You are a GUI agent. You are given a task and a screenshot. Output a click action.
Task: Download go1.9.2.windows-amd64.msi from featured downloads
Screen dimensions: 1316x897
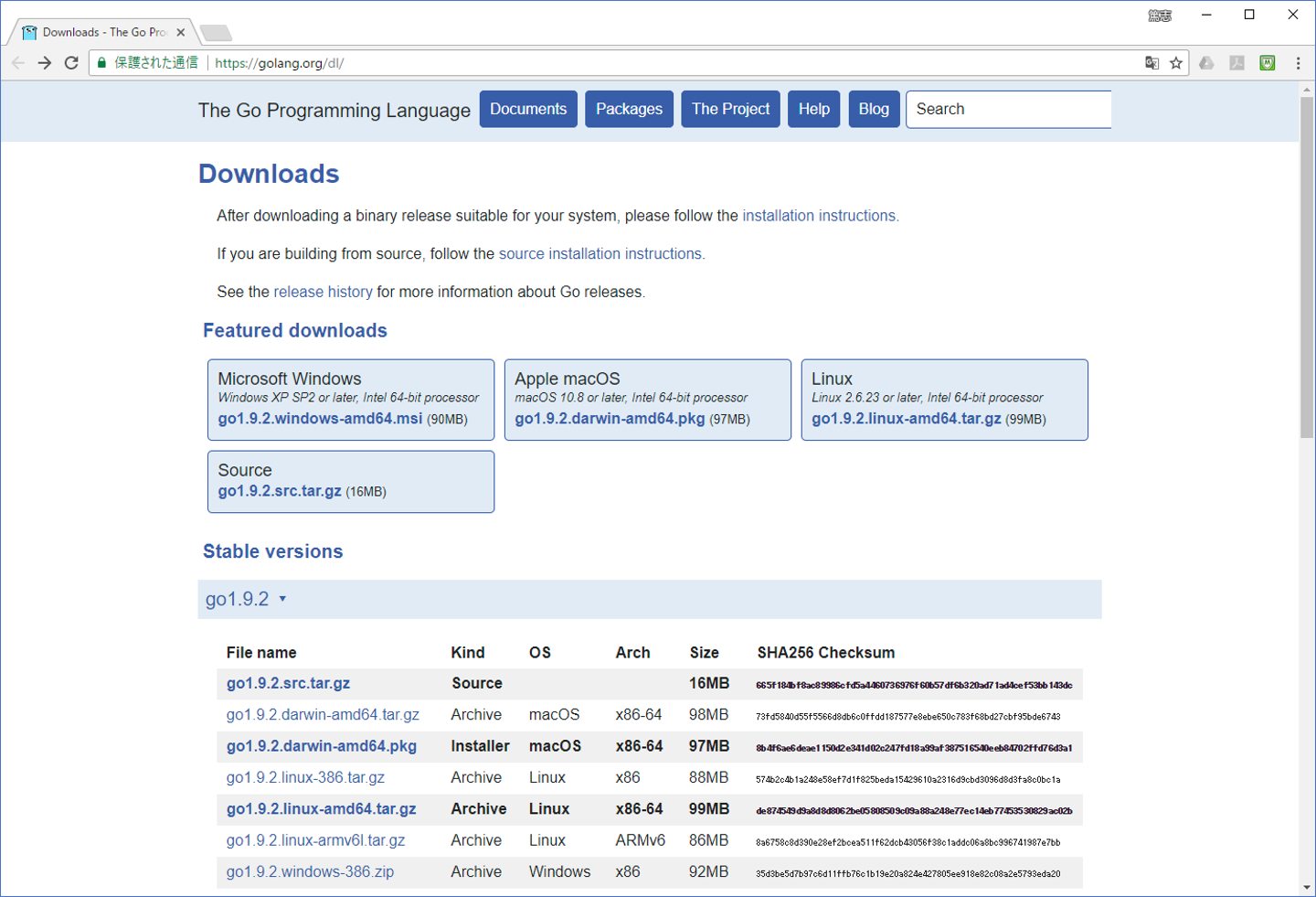pos(320,419)
